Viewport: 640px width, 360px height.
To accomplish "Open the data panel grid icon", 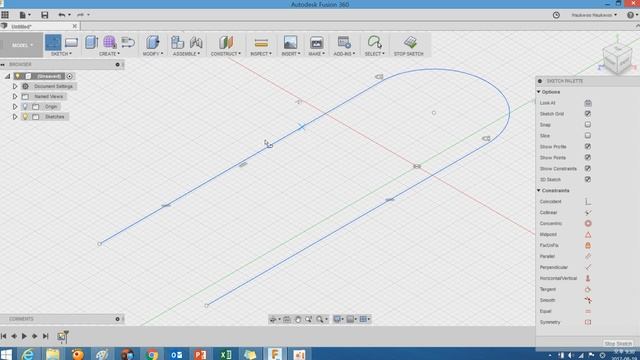I will [5, 15].
